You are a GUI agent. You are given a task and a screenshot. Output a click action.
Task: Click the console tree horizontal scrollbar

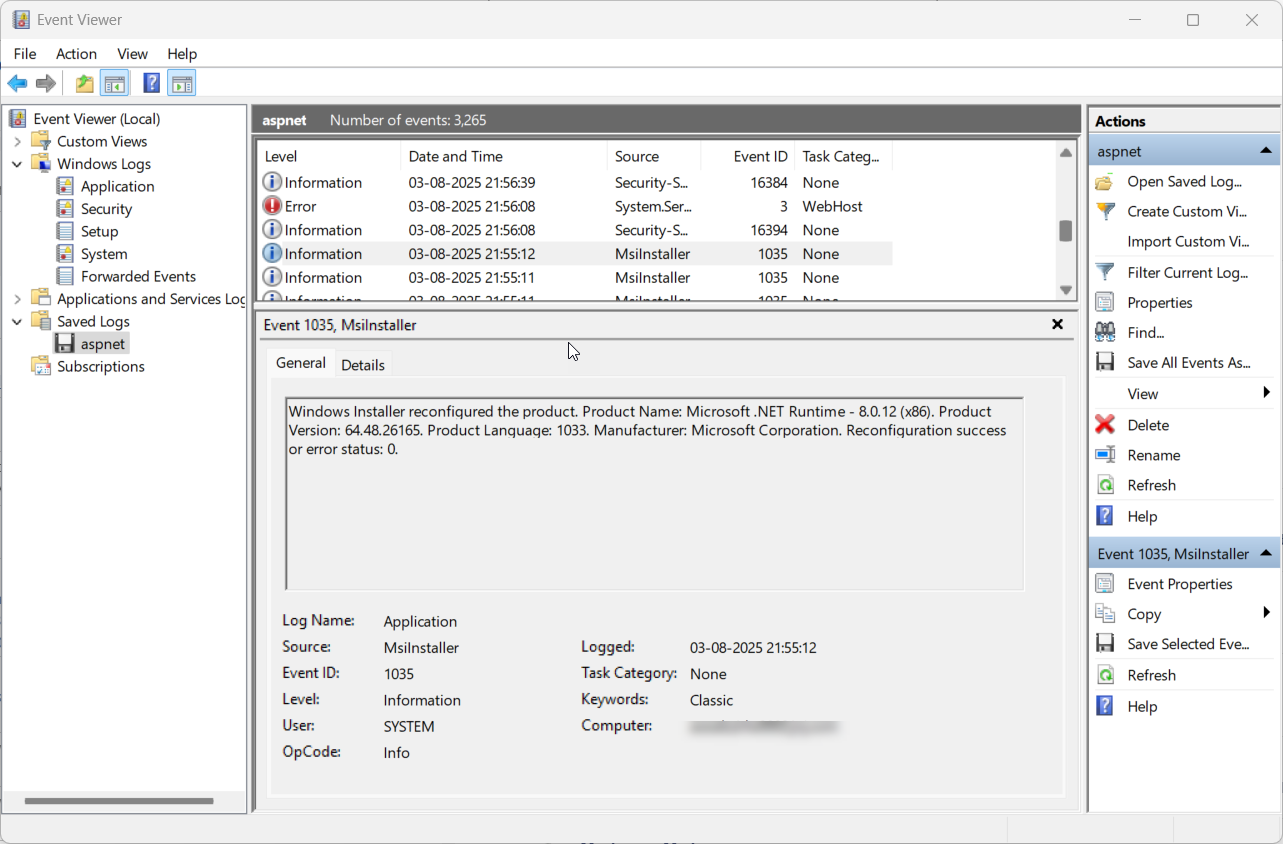pos(119,801)
